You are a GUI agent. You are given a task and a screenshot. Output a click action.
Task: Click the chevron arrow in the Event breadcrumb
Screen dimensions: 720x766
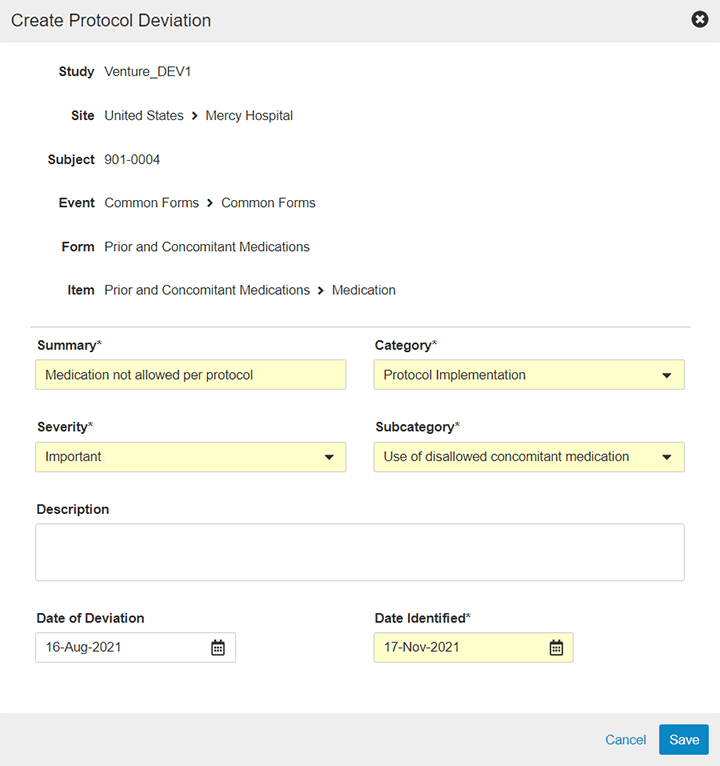coord(210,203)
